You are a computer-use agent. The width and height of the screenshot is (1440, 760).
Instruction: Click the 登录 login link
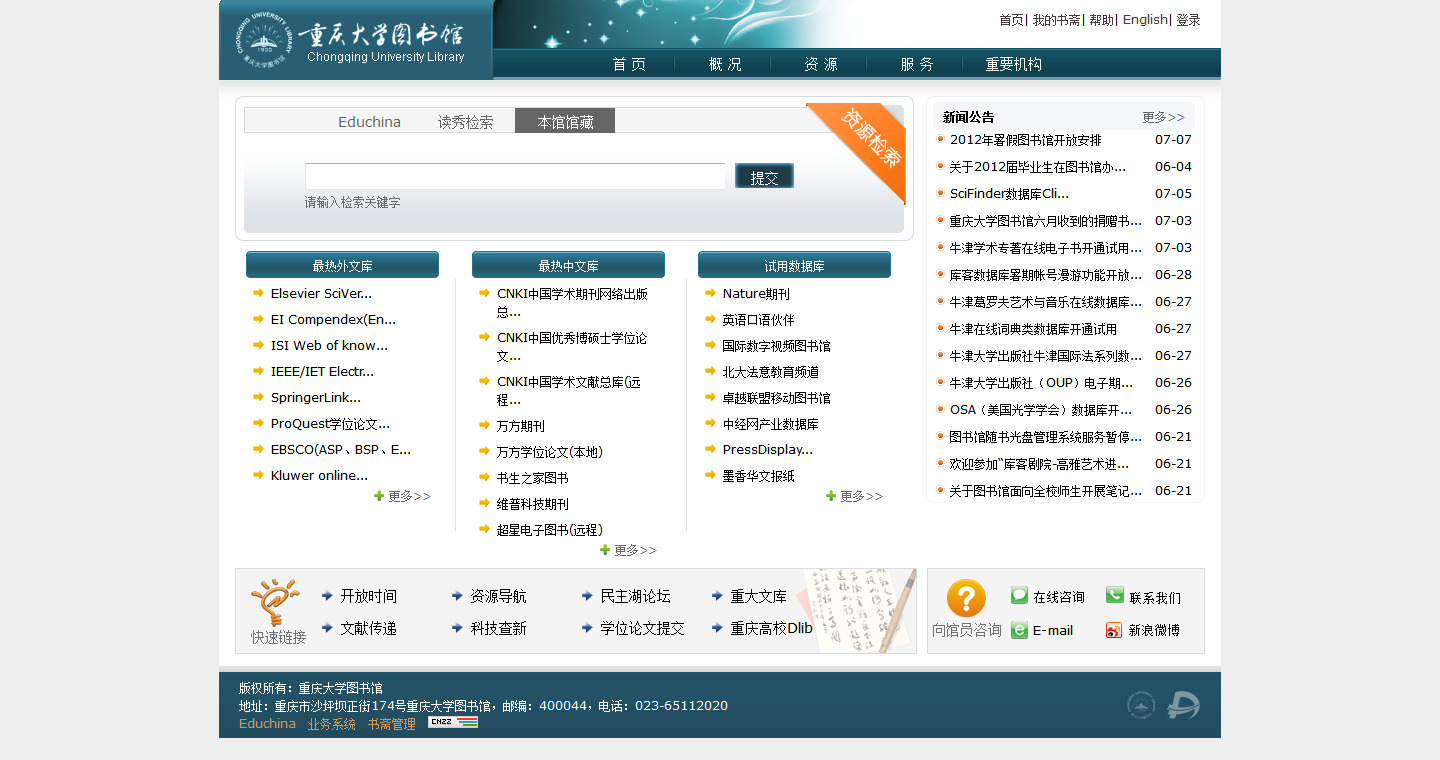(1188, 20)
